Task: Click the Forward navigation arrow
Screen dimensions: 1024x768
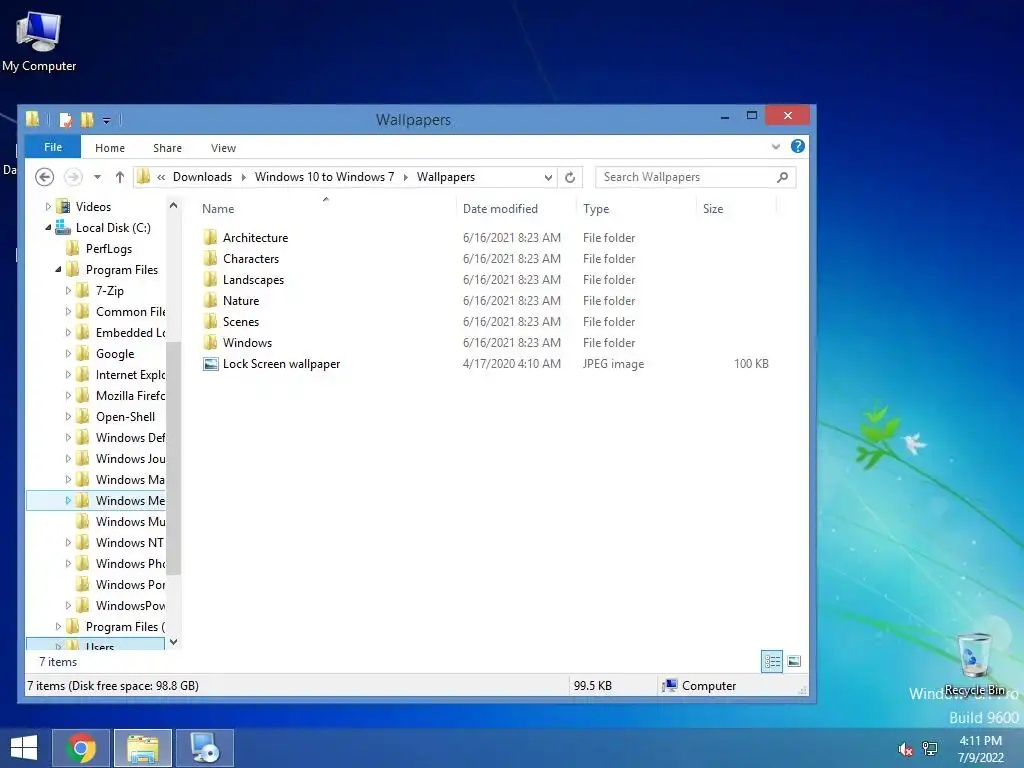Action: (x=73, y=177)
